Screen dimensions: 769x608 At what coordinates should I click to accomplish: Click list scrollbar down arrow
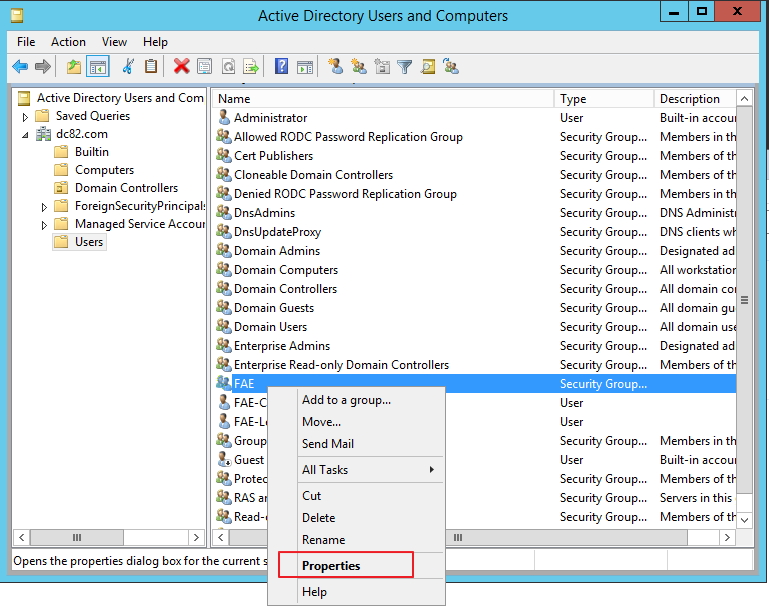tap(744, 519)
